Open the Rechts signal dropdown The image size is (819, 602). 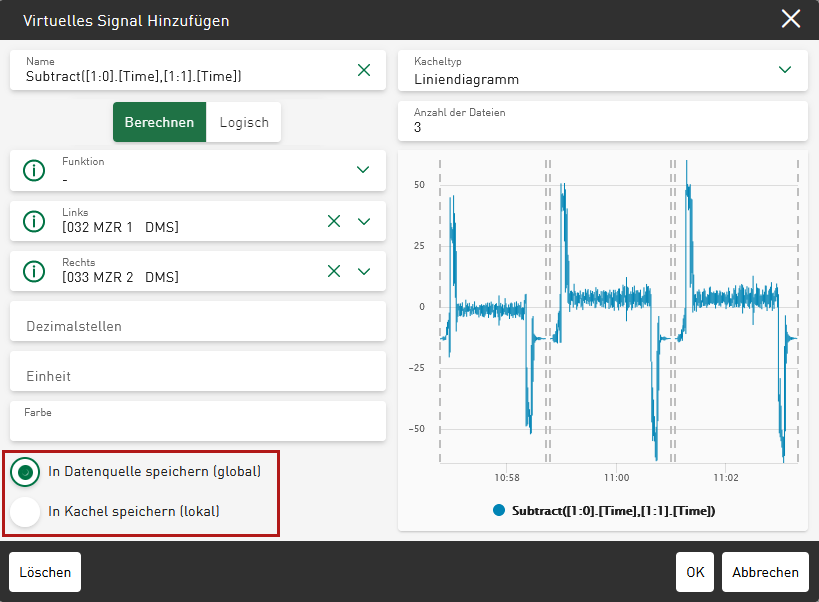364,271
